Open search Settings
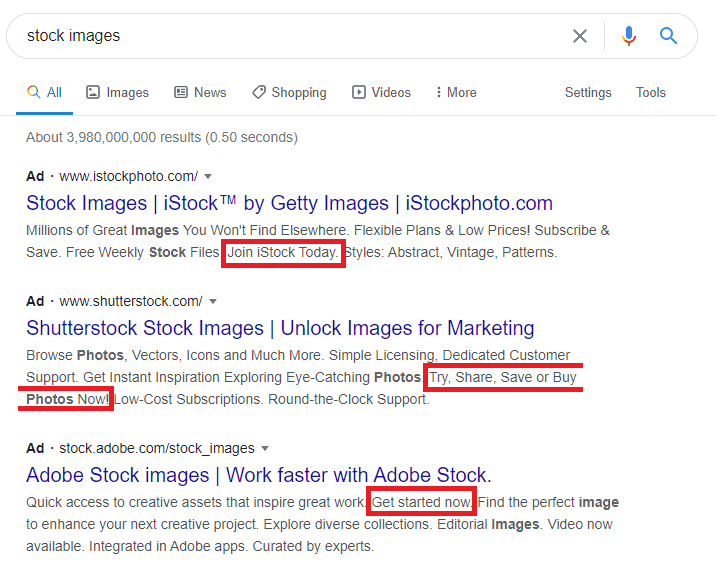716x569 pixels. (x=588, y=92)
